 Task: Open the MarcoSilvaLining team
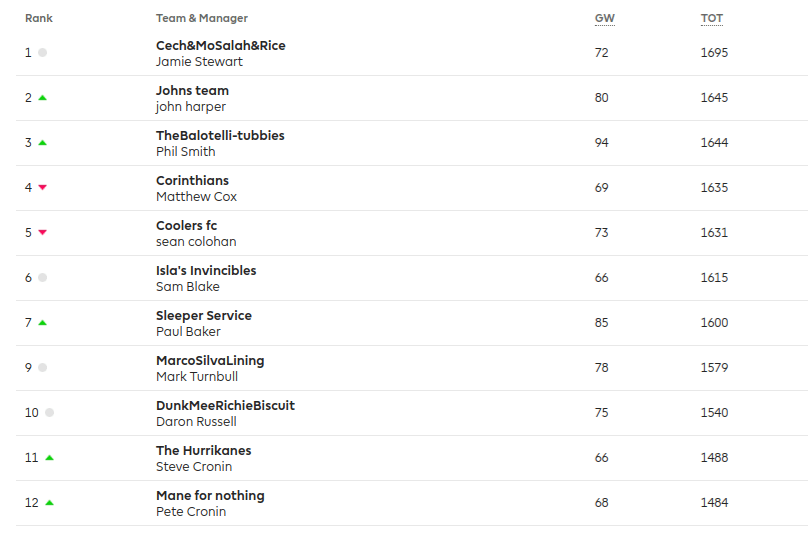[210, 361]
